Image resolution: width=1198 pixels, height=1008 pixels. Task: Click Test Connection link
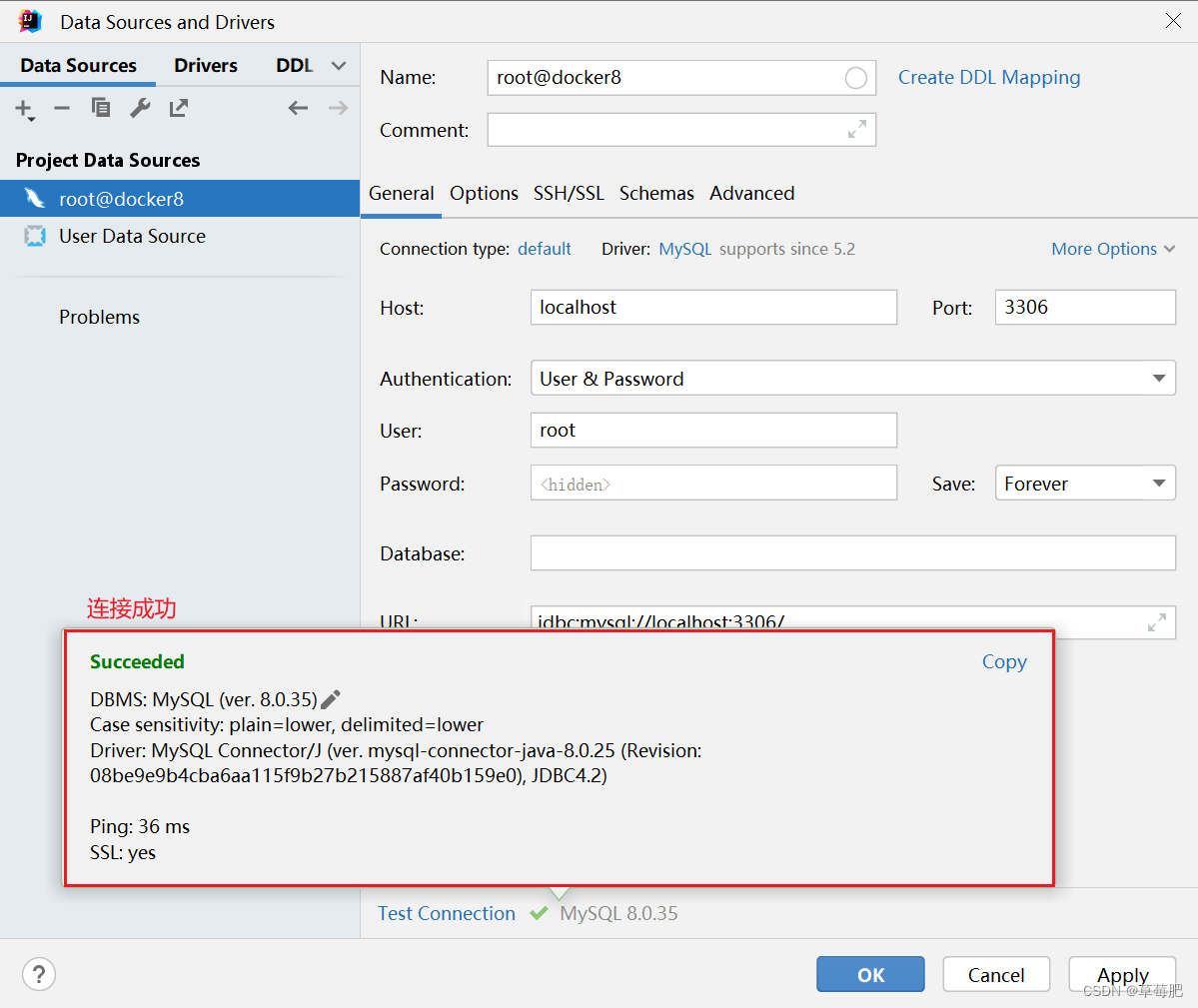pos(447,913)
